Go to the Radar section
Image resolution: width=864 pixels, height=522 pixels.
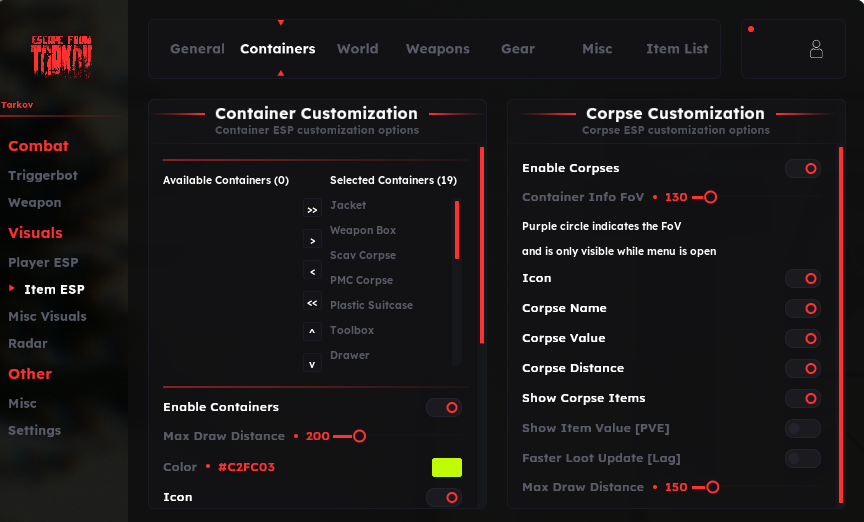pyautogui.click(x=28, y=344)
